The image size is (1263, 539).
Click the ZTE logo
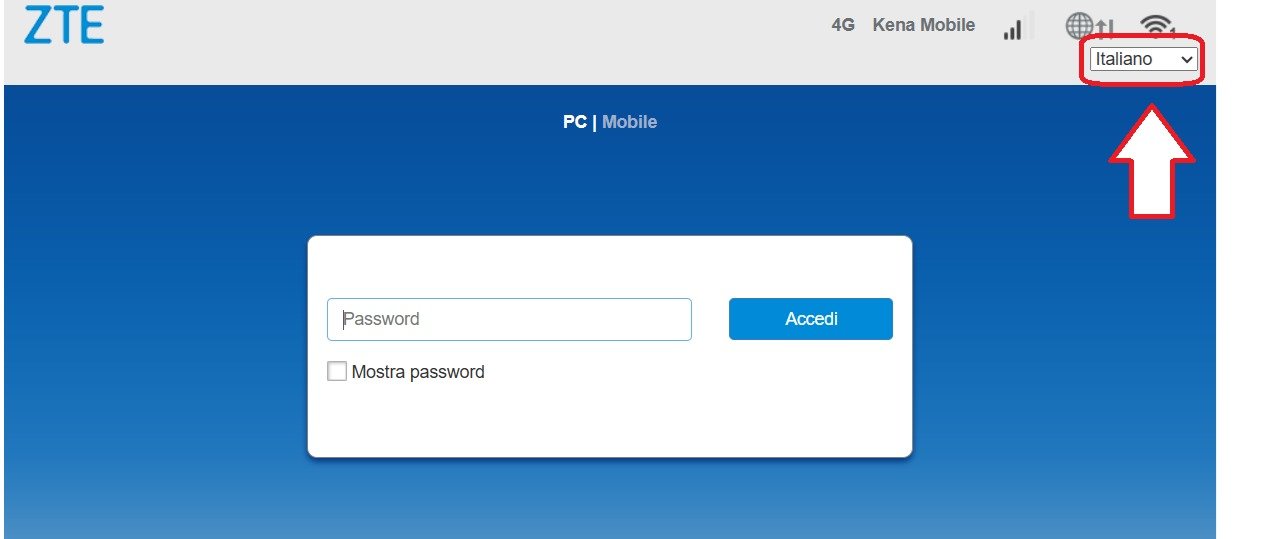(64, 26)
